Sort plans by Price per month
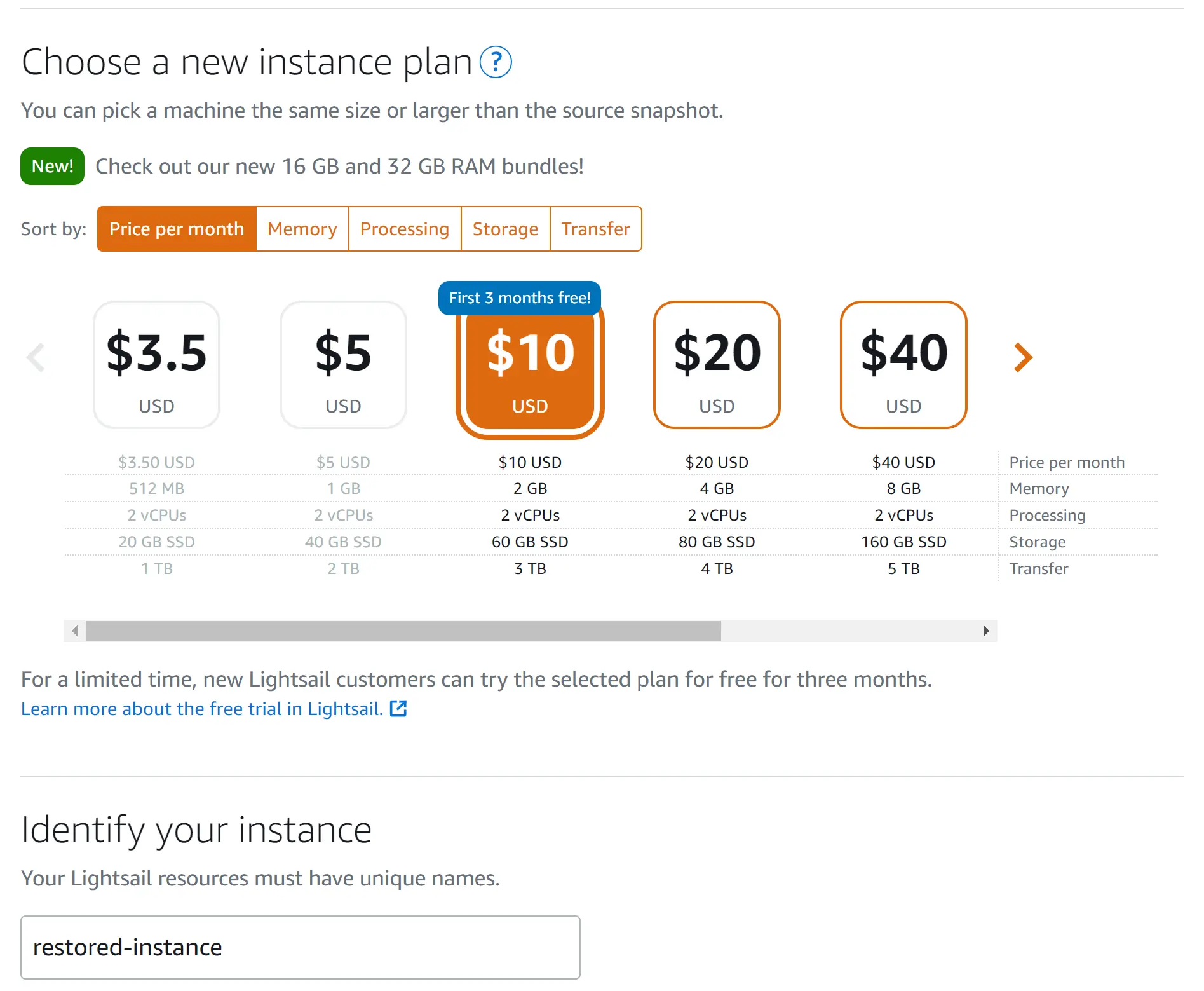The image size is (1204, 991). tap(177, 229)
